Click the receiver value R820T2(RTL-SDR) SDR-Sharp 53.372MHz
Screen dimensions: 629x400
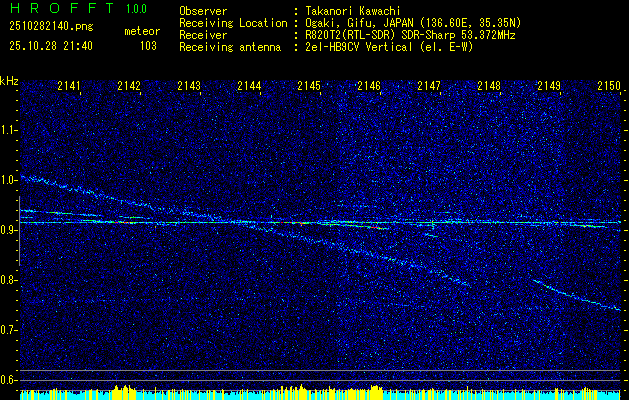(410, 35)
